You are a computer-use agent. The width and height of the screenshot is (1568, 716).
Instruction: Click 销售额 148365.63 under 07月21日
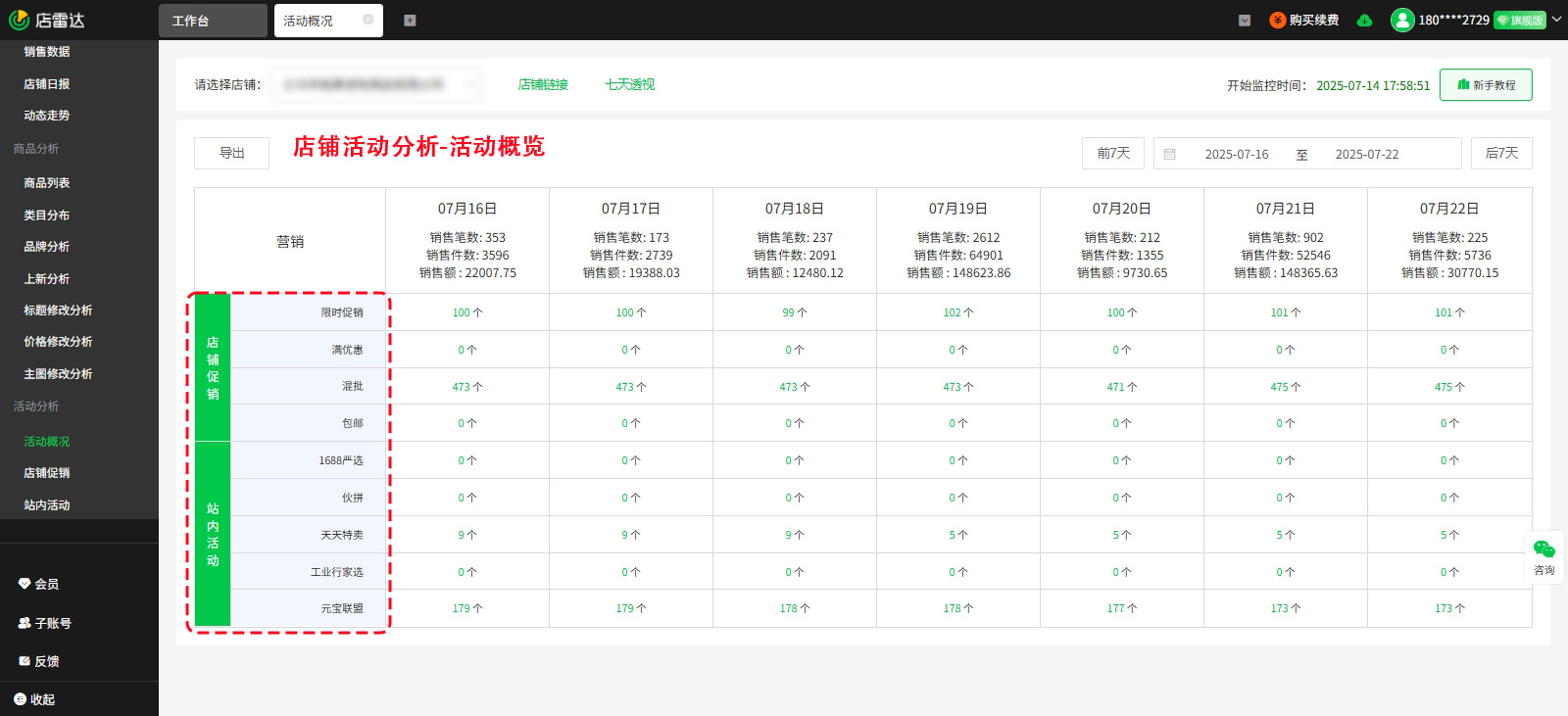[1286, 273]
